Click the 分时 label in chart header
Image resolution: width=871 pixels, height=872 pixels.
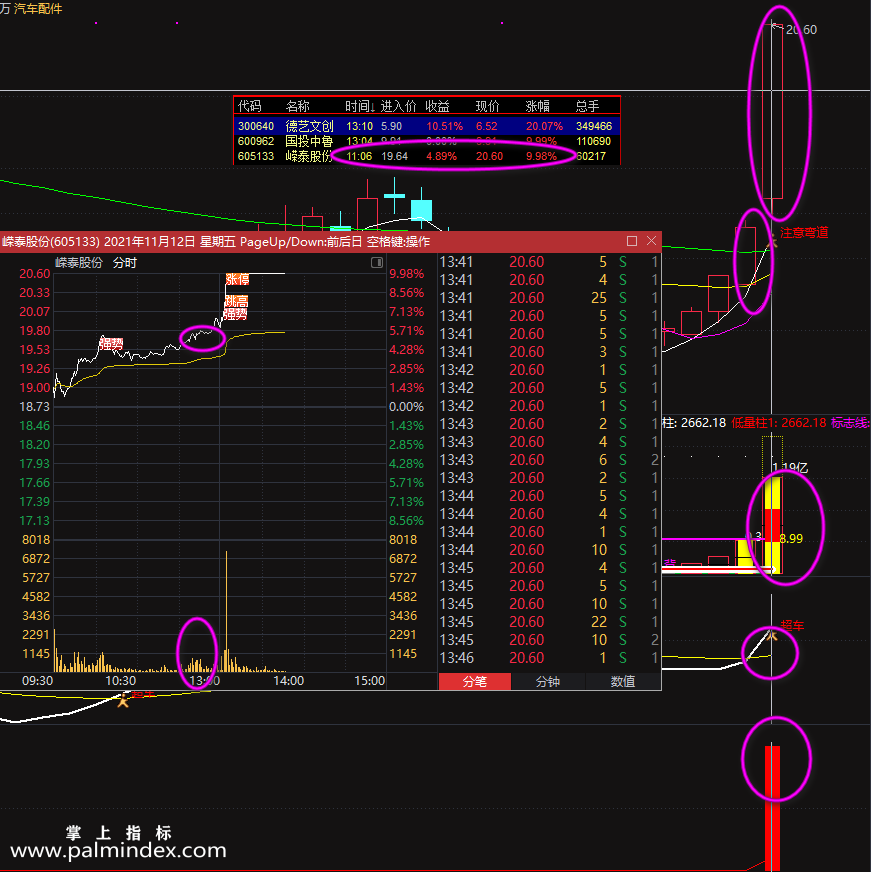click(125, 262)
